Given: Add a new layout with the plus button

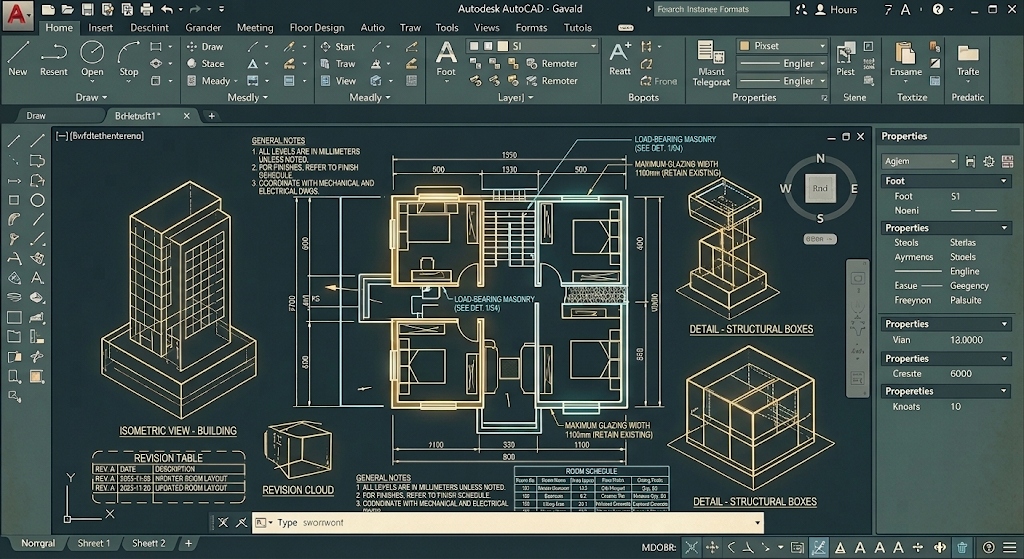Looking at the screenshot, I should click(188, 543).
